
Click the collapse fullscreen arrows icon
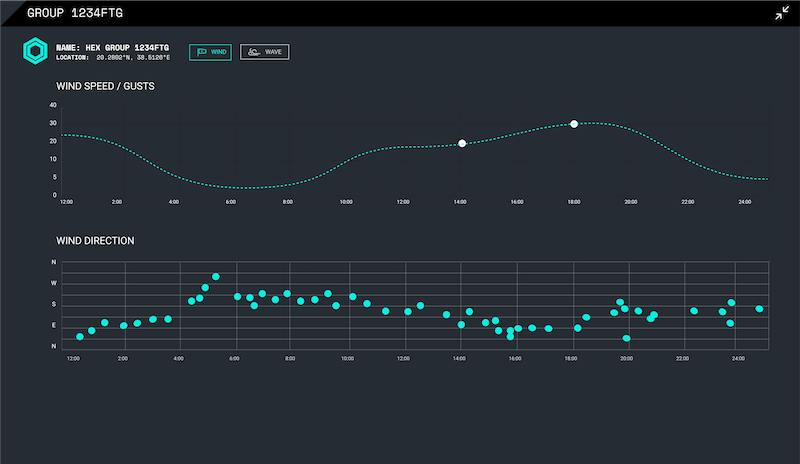point(781,13)
